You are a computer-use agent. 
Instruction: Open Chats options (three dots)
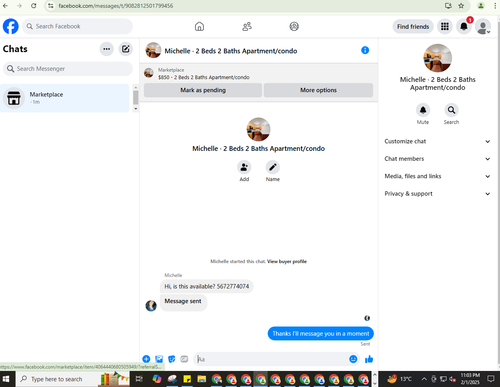[x=107, y=49]
